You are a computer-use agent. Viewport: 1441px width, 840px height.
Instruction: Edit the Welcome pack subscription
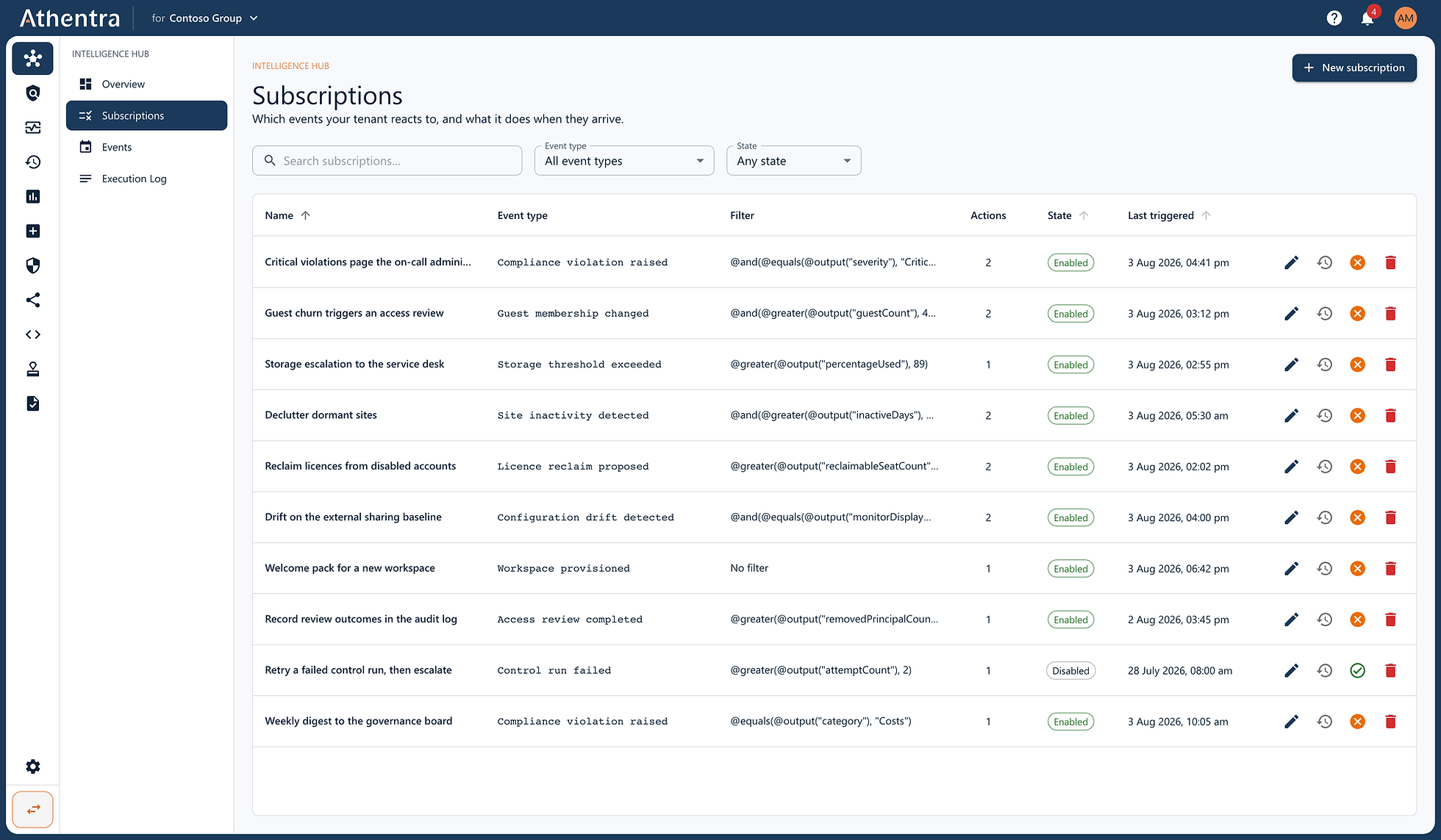coord(1291,569)
